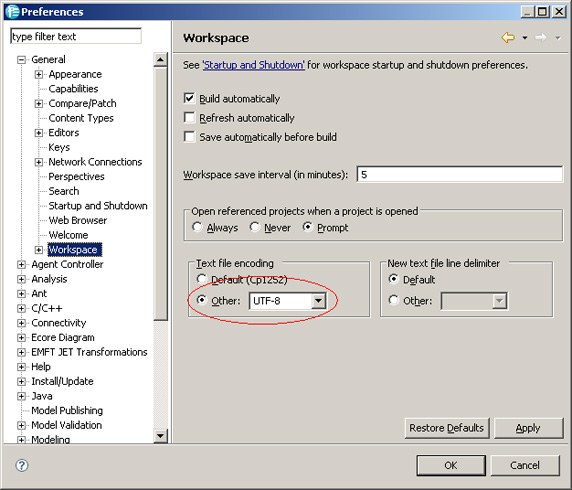
Task: Select Welcome in the tree
Action: [68, 235]
